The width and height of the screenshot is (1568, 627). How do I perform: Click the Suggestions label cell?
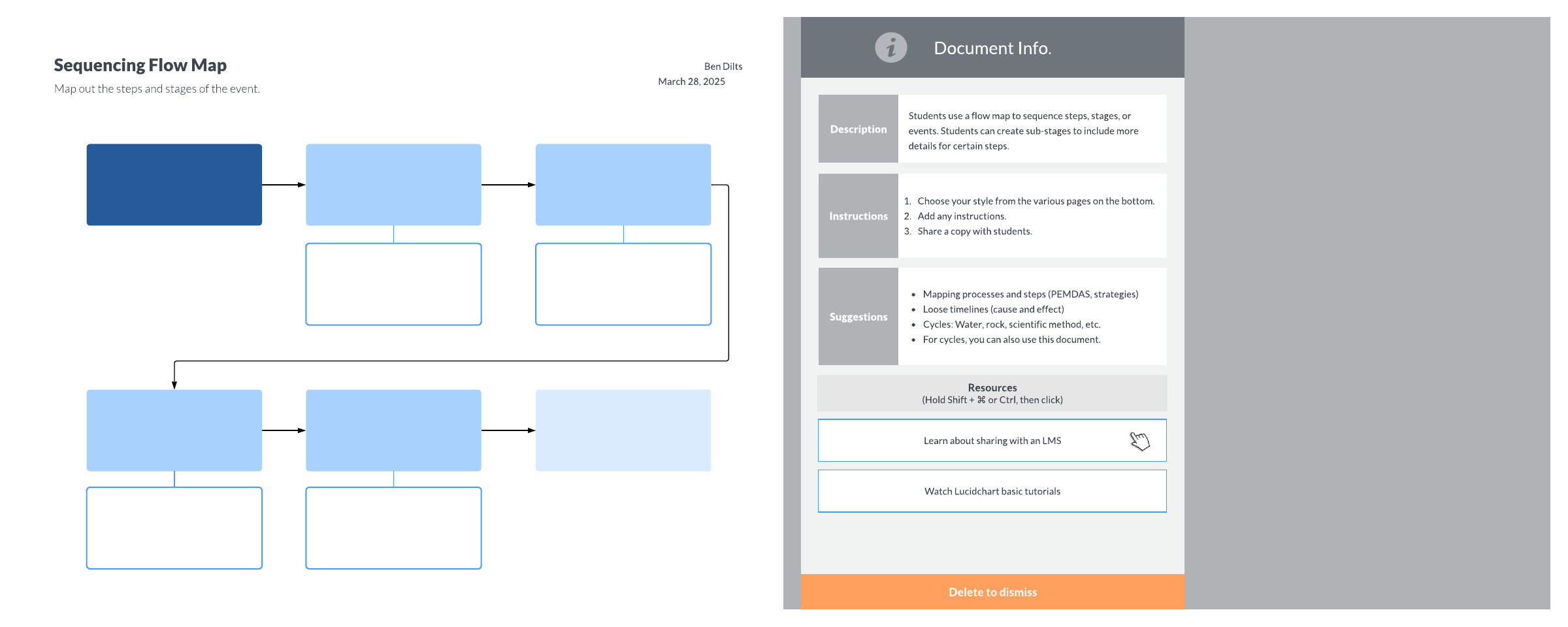(858, 317)
